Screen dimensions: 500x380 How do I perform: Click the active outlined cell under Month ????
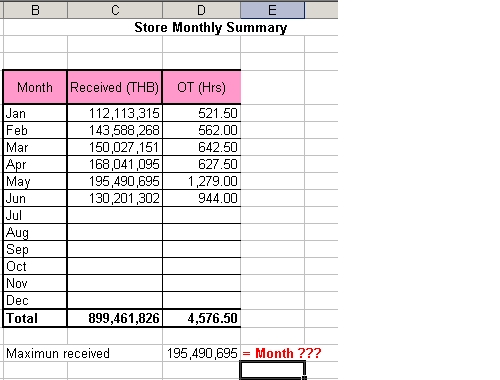point(272,370)
